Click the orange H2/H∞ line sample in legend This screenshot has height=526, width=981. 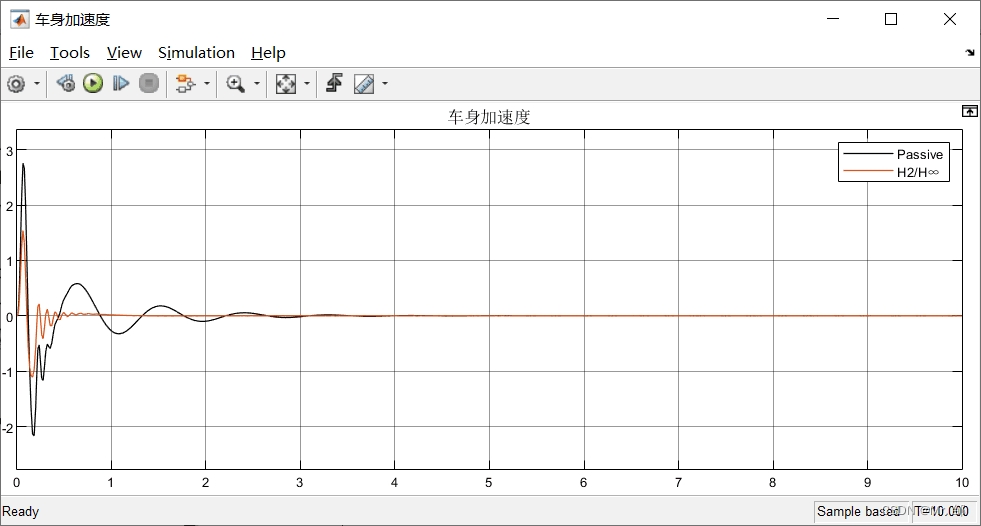point(867,171)
